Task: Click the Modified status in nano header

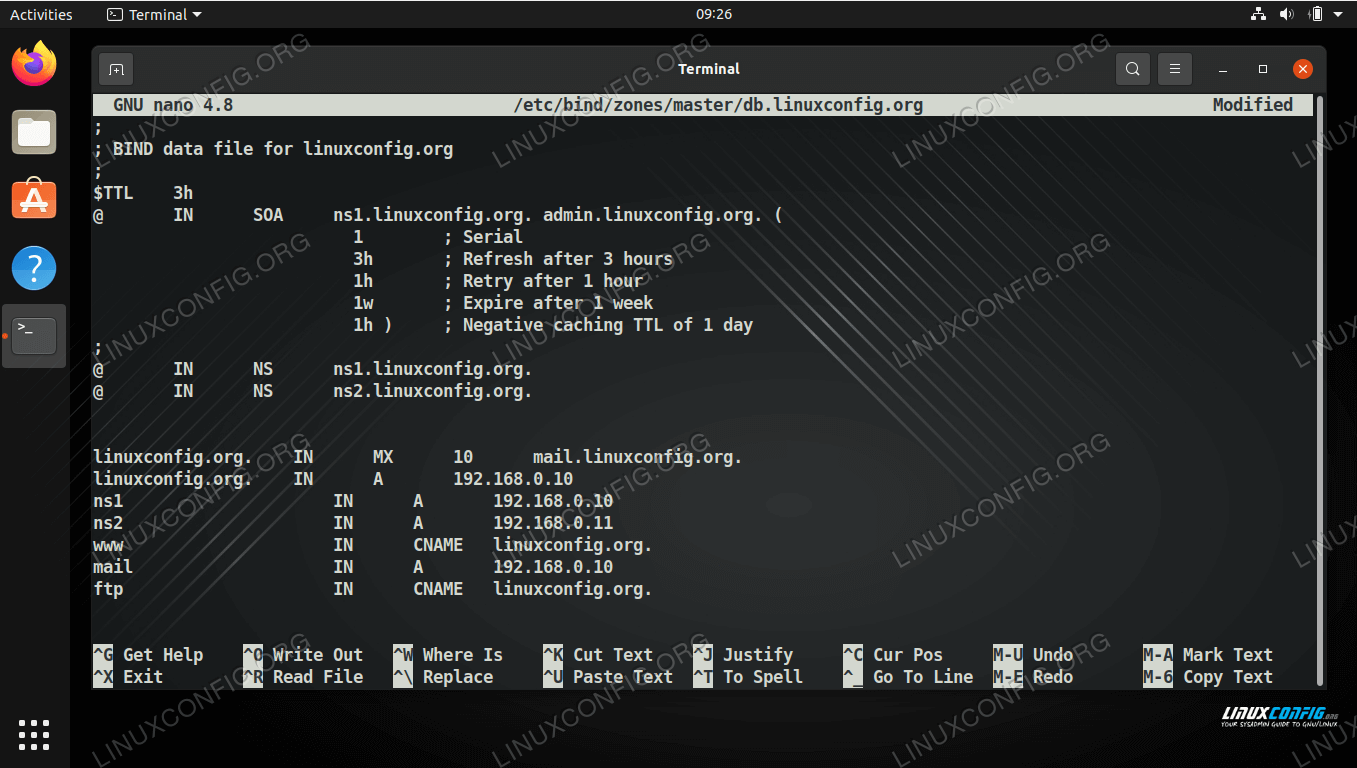Action: click(1253, 105)
